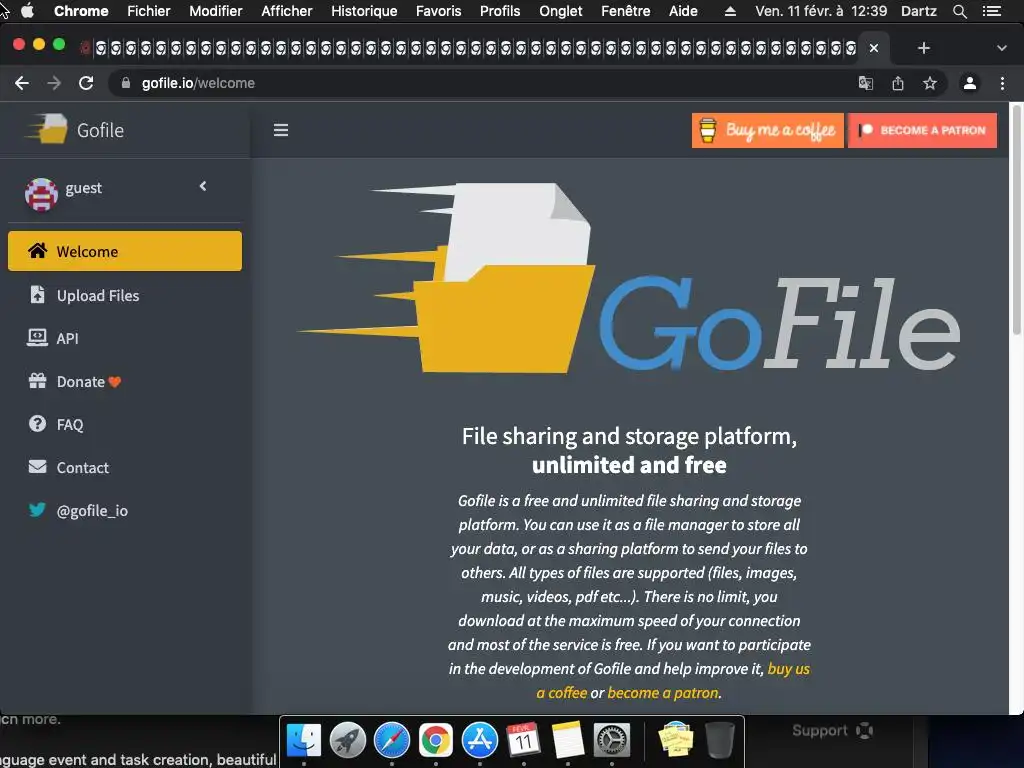Open the Trash in the Dock
Image resolution: width=1024 pixels, height=768 pixels.
pos(720,740)
